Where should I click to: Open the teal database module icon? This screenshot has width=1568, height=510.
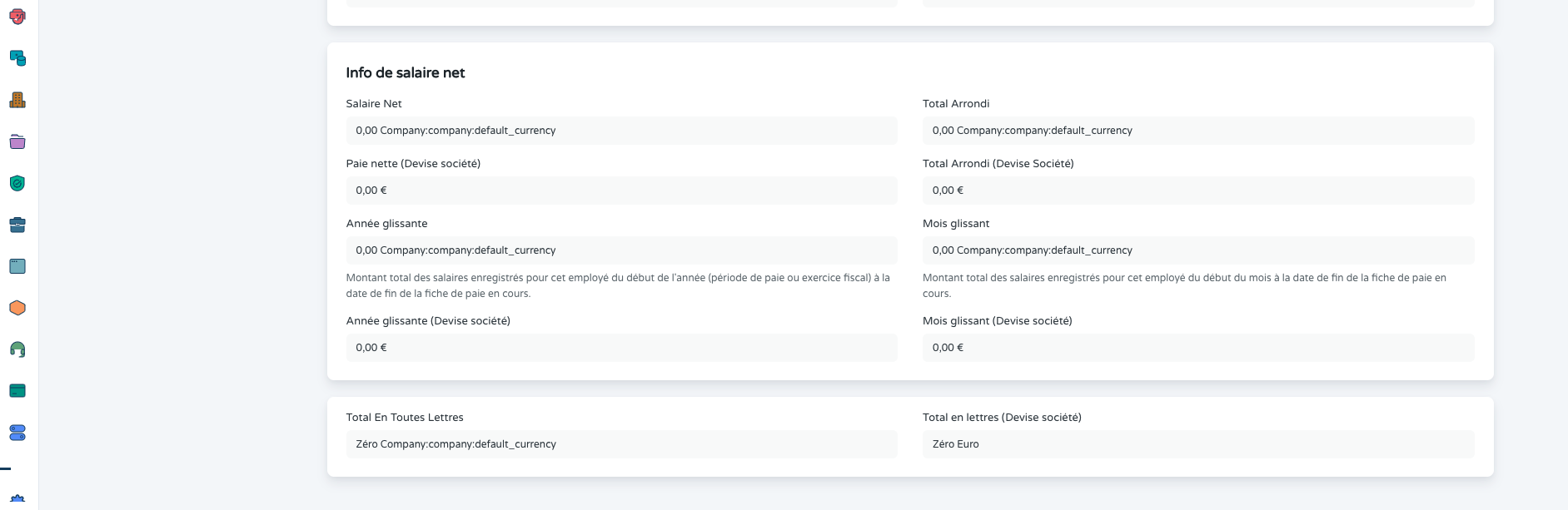click(x=17, y=58)
